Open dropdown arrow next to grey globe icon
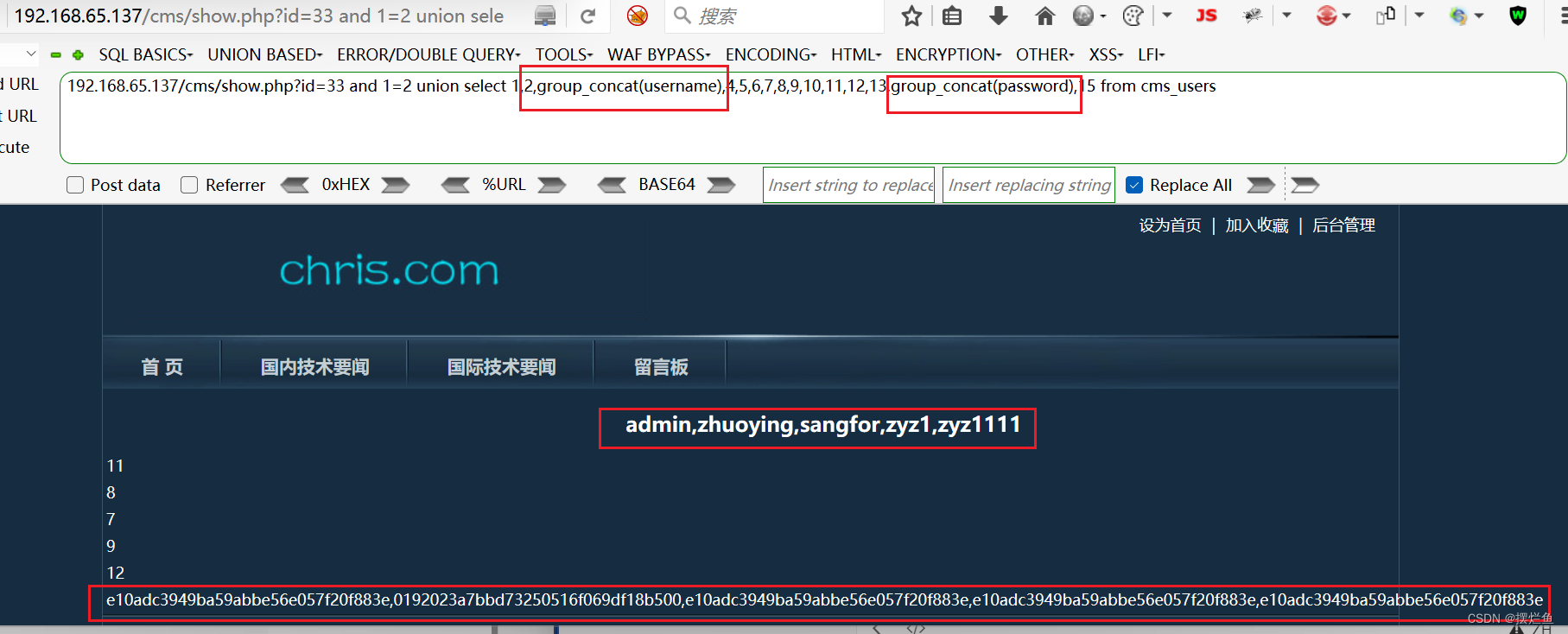 (x=1103, y=16)
